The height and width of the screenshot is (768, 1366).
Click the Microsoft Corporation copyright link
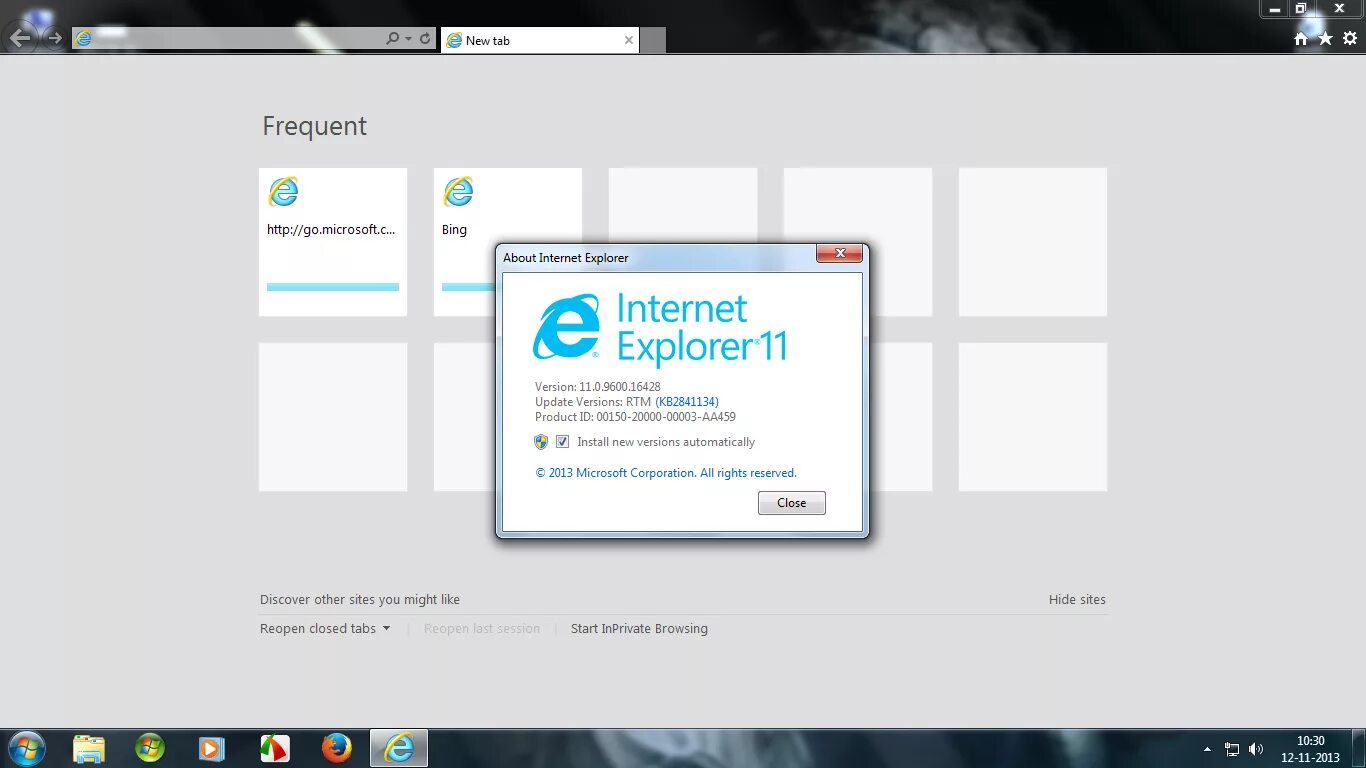(x=666, y=473)
